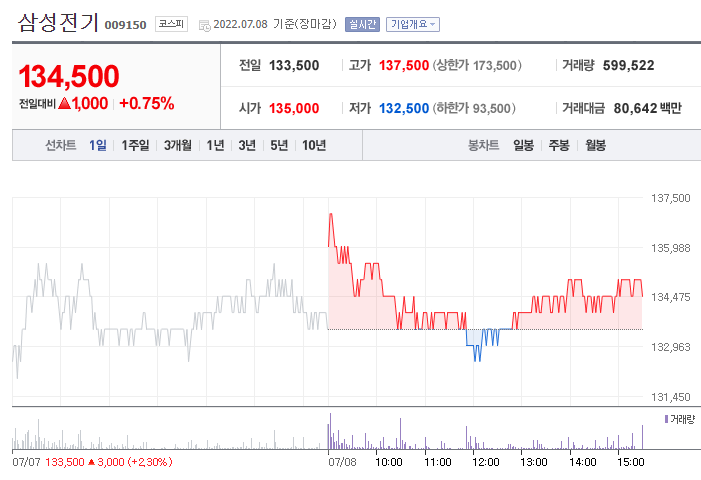Click the high price 137,500

tap(404, 65)
